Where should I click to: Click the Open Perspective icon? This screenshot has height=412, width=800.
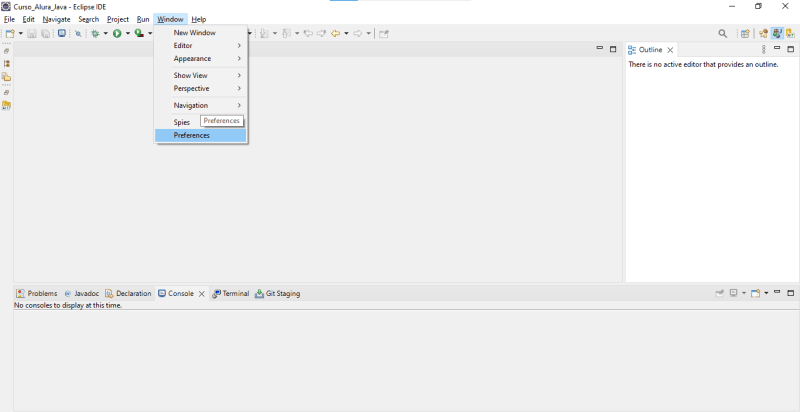click(745, 34)
